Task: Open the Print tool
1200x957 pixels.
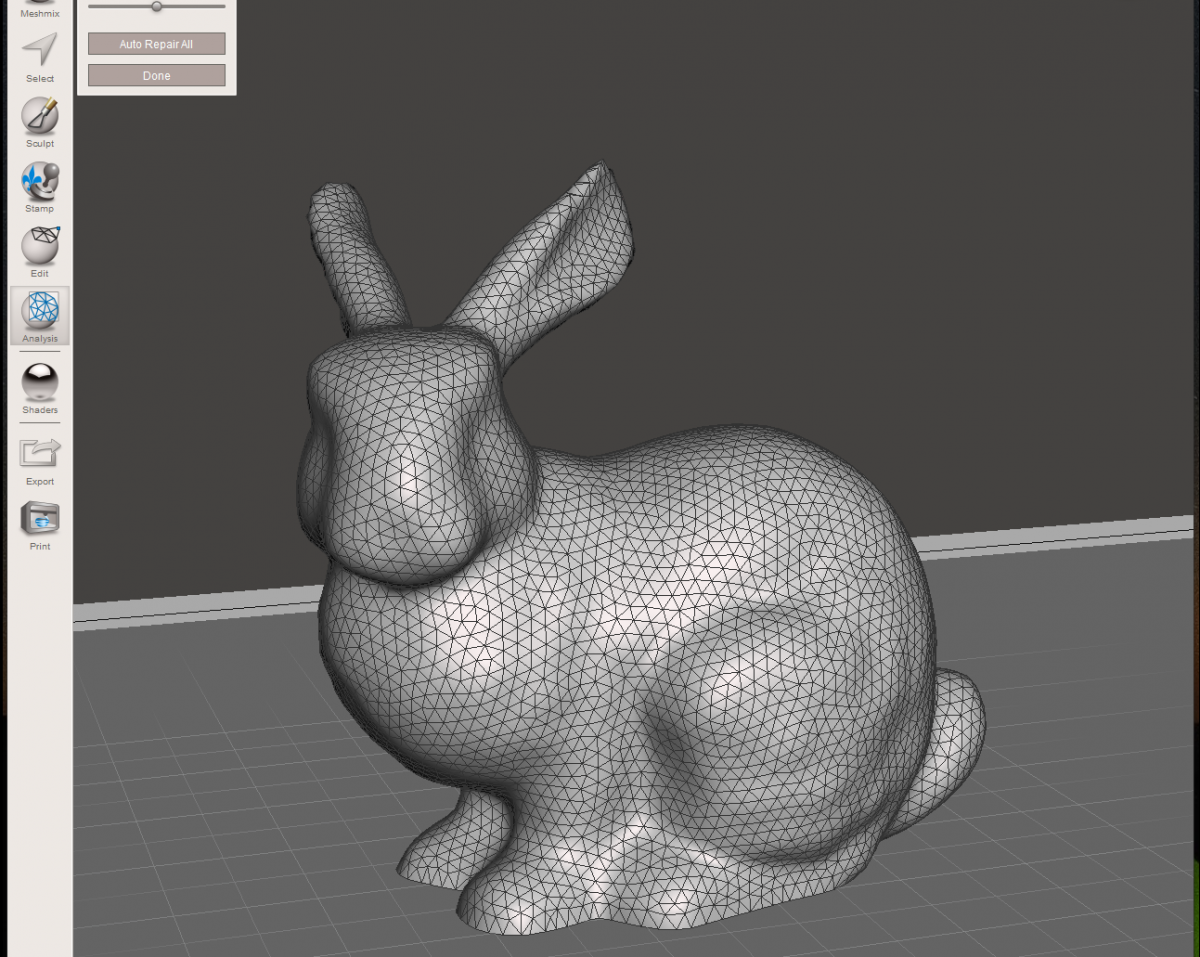Action: coord(40,526)
